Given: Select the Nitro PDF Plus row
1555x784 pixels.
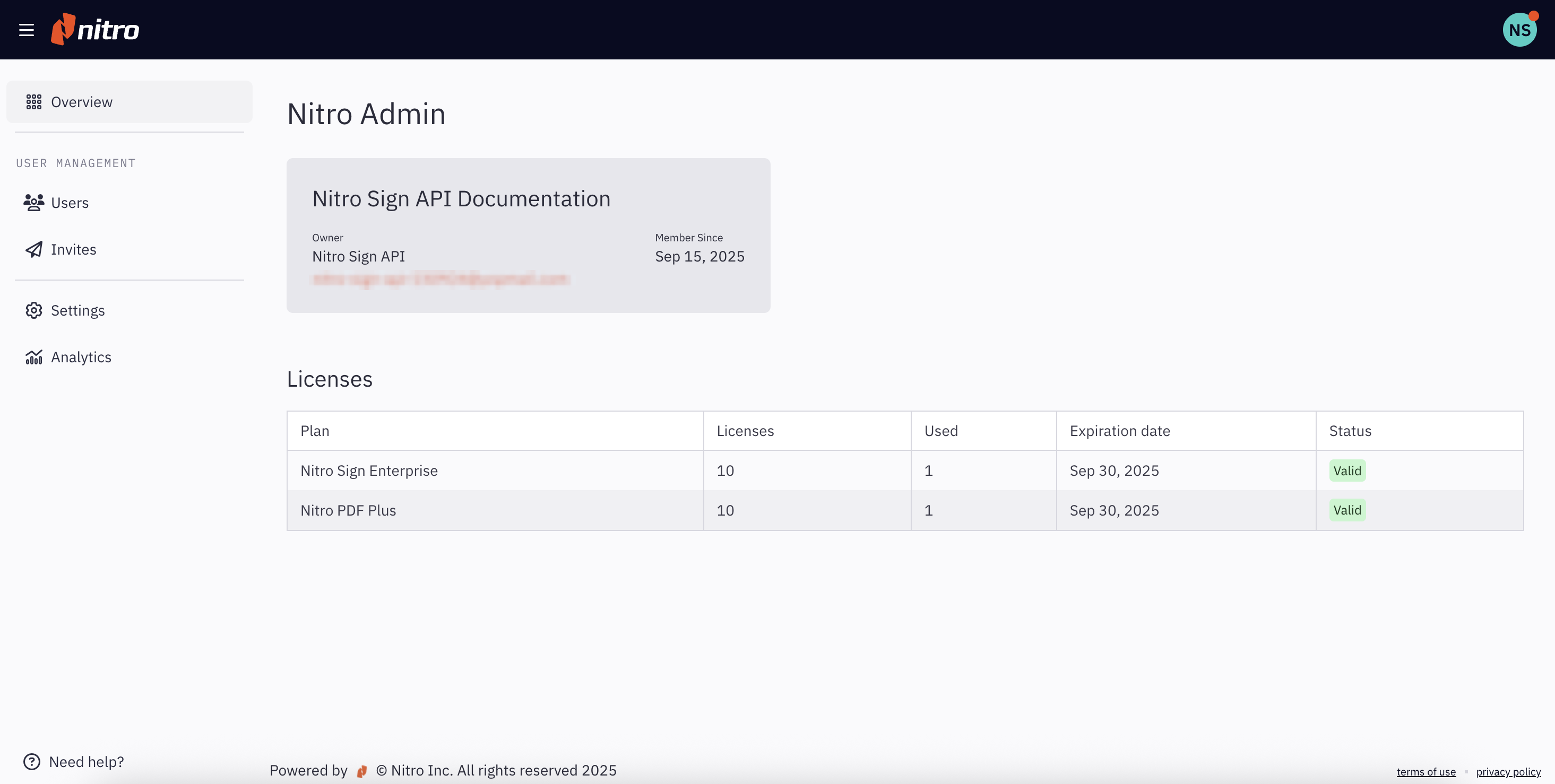Looking at the screenshot, I should pos(348,511).
